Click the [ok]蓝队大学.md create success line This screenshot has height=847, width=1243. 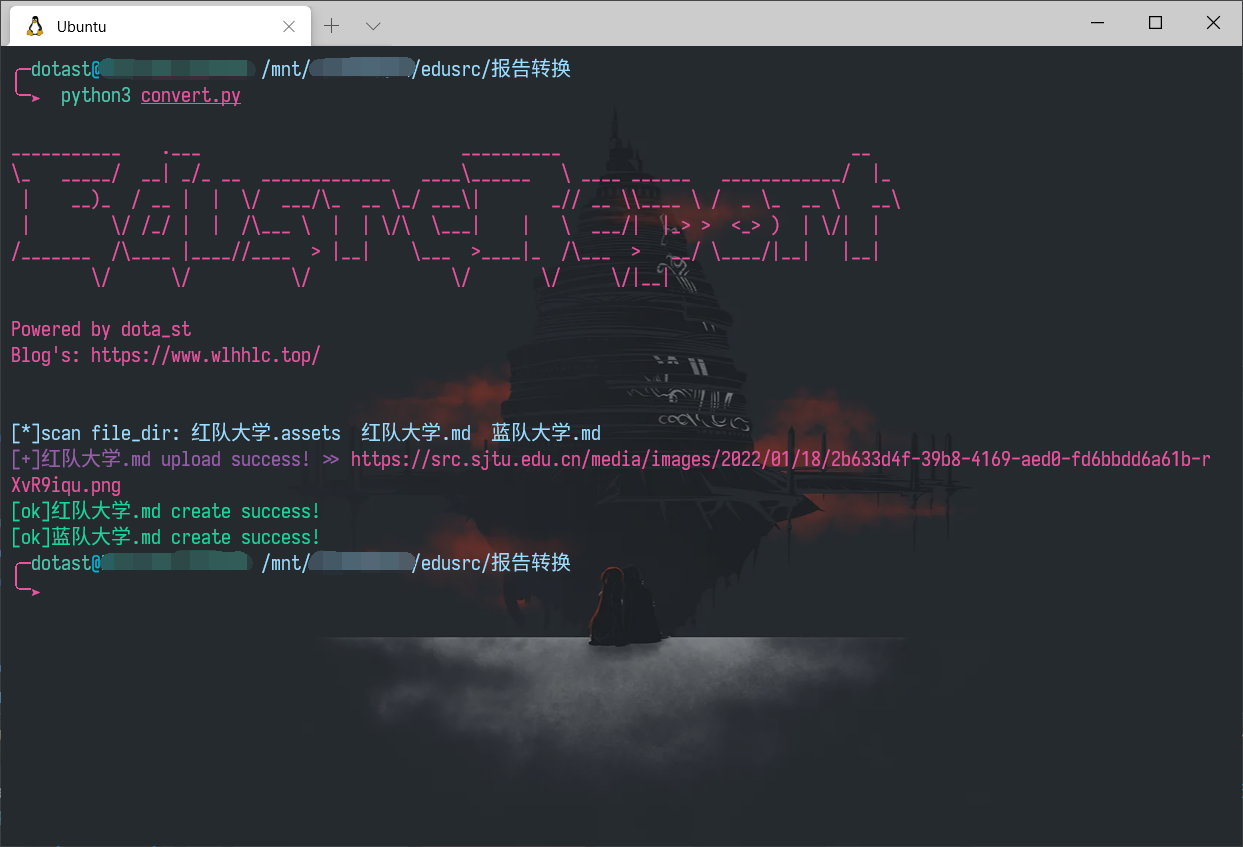coord(166,537)
